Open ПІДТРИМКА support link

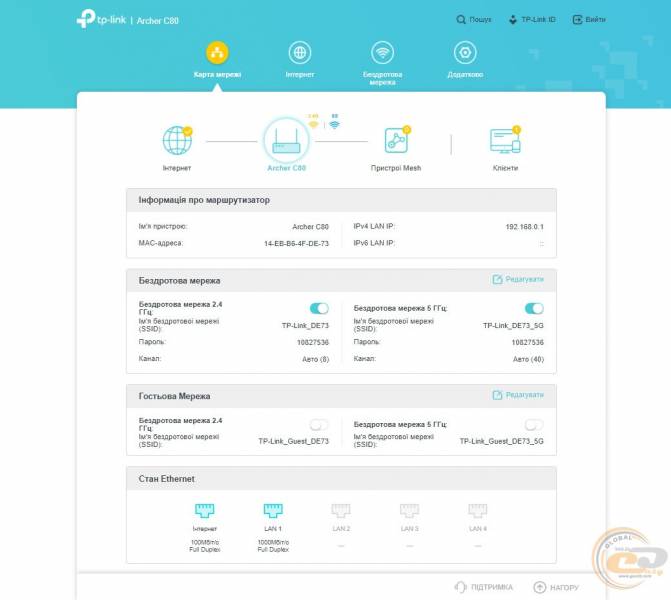pos(484,587)
